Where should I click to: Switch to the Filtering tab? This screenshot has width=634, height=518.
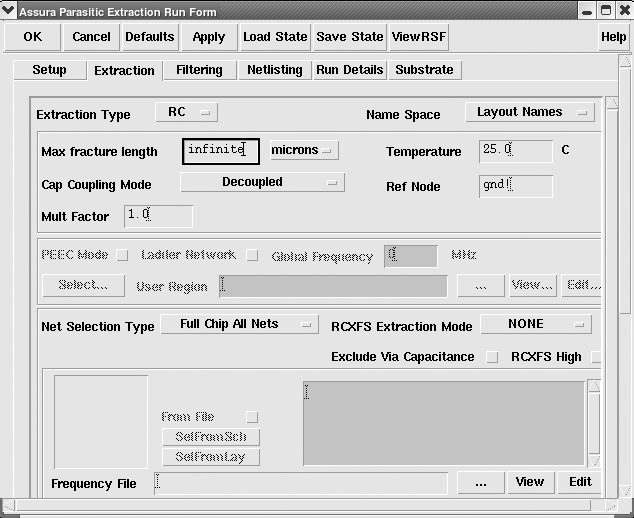click(199, 70)
